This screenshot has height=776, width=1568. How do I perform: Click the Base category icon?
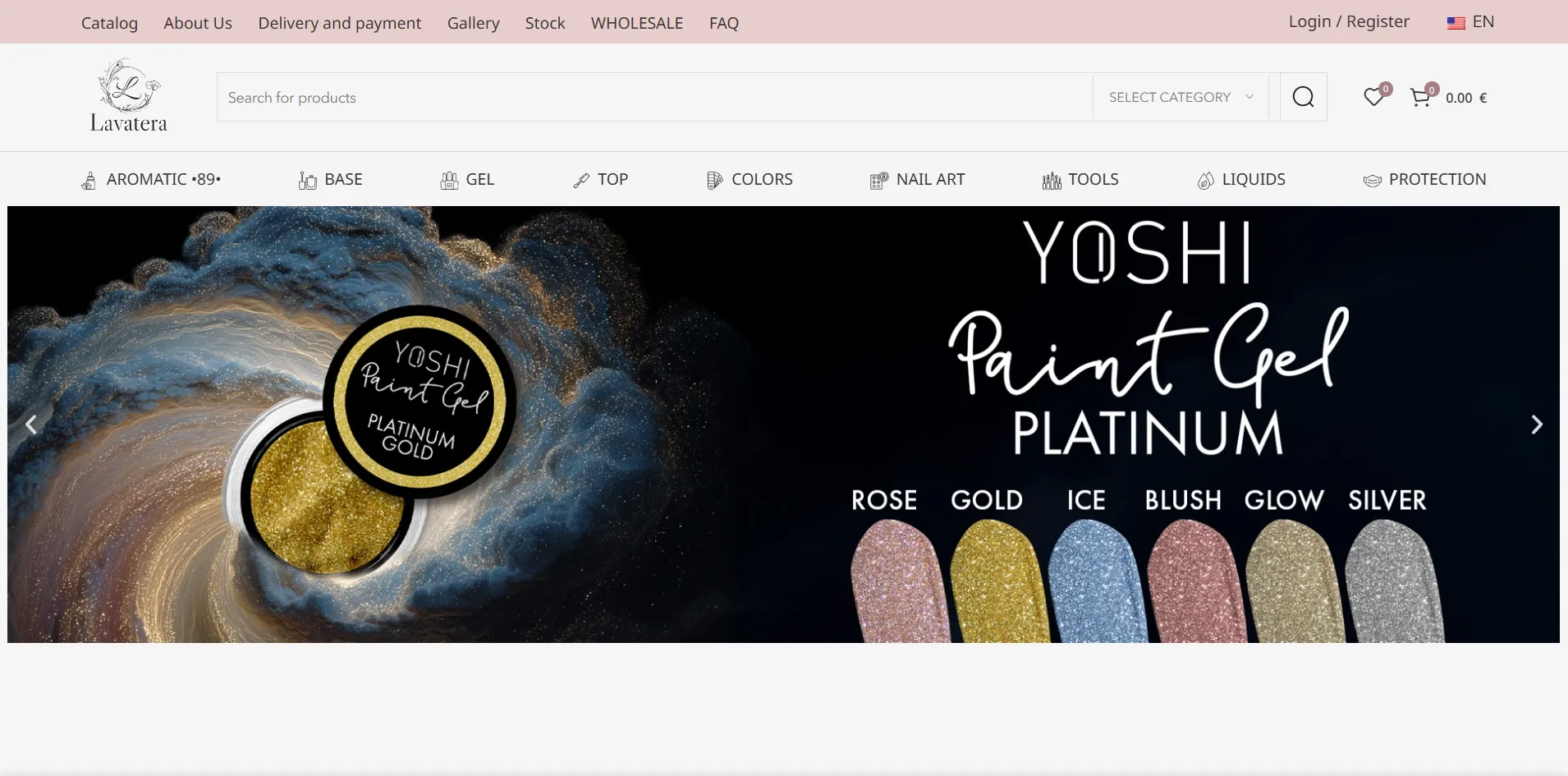click(x=308, y=180)
